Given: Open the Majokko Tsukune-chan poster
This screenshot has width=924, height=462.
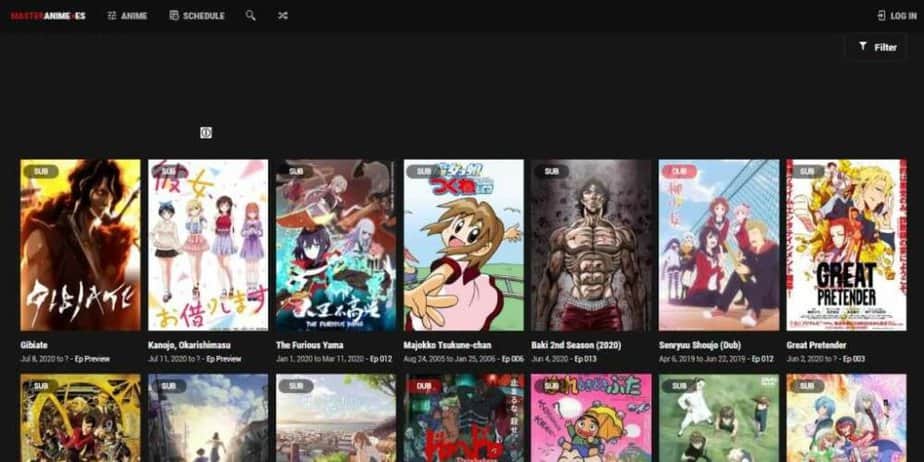Looking at the screenshot, I should click(464, 245).
